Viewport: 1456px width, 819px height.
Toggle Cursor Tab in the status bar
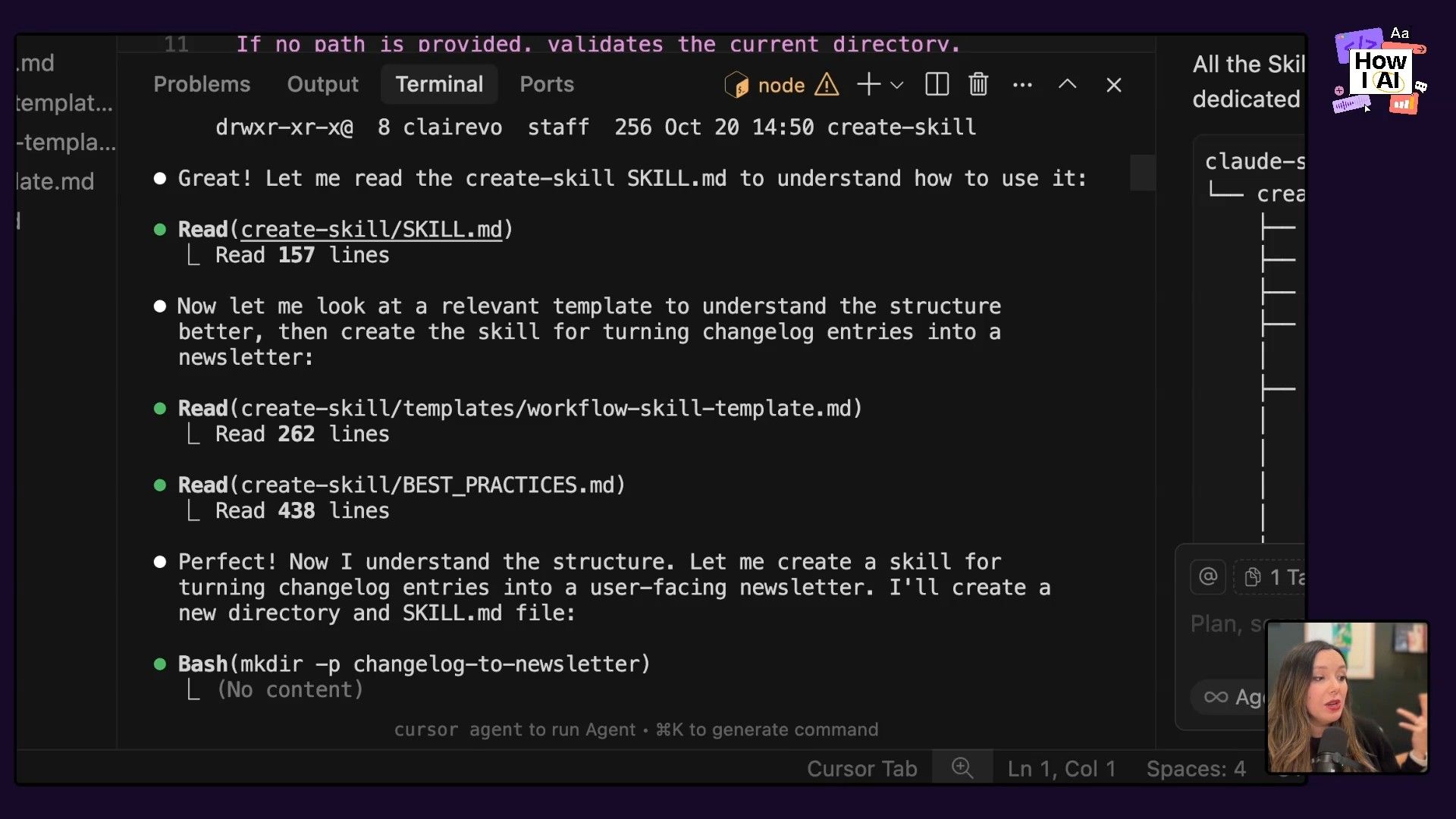(x=862, y=767)
